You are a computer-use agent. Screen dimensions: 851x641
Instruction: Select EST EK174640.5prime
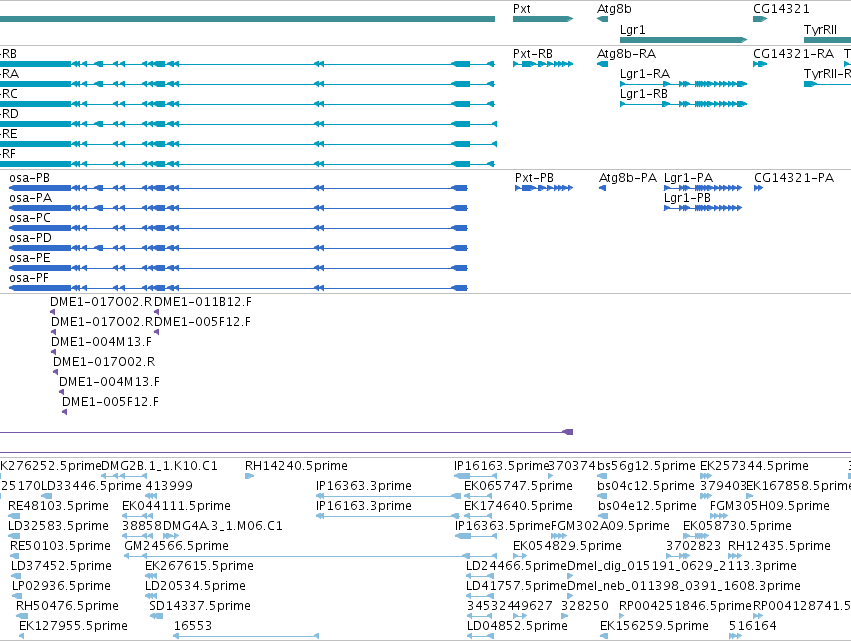click(518, 506)
